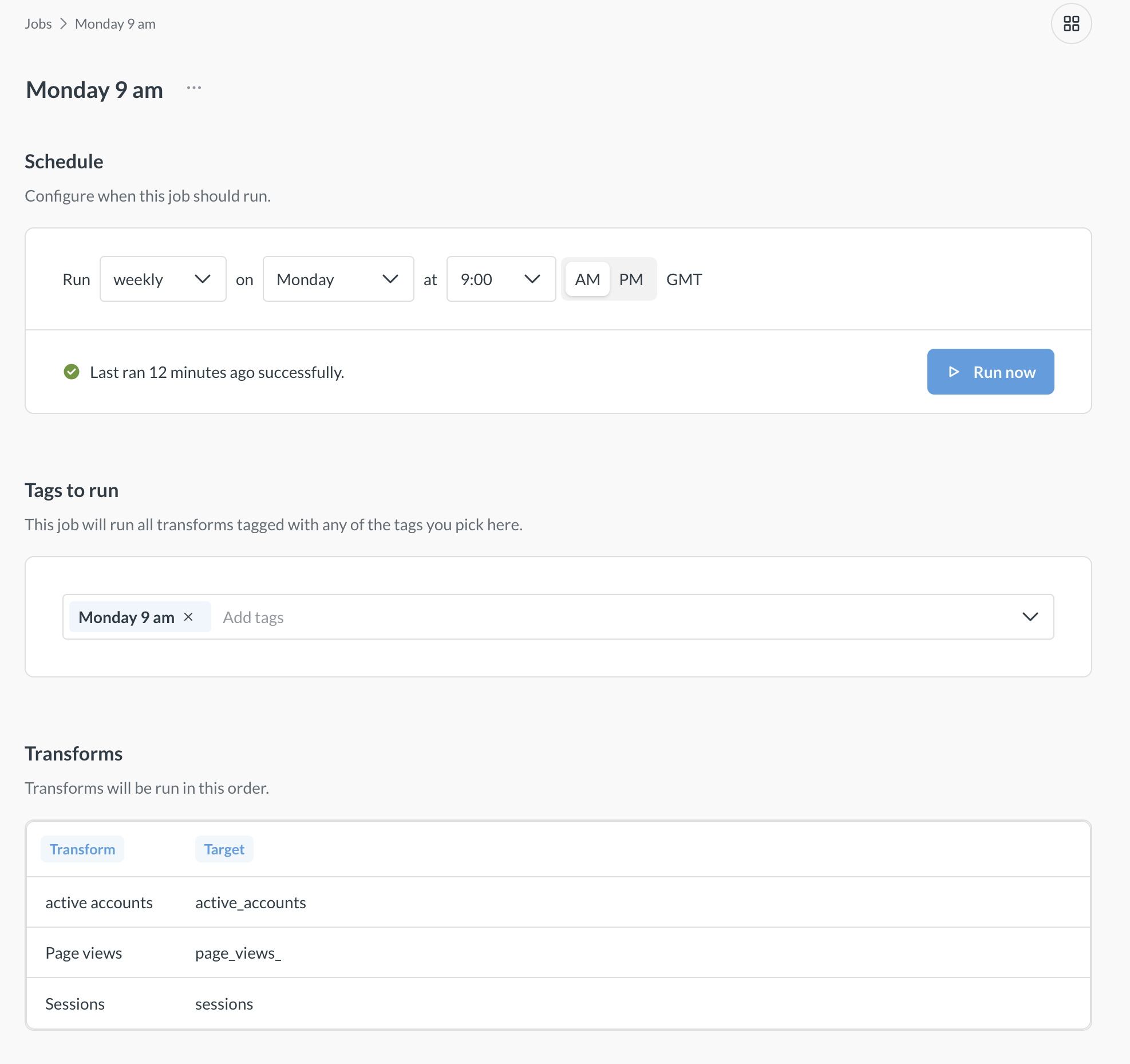Open the weekly frequency dropdown
This screenshot has height=1064, width=1130.
point(163,279)
